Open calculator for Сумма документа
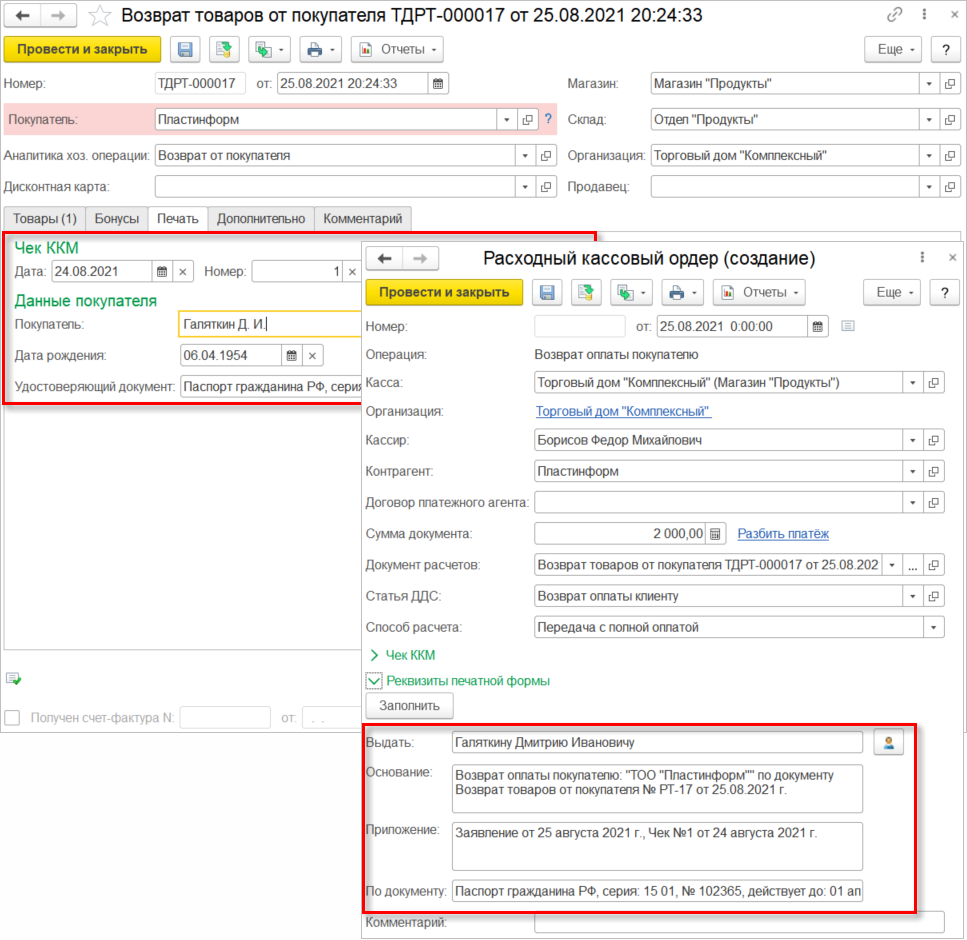967x940 pixels. (715, 534)
